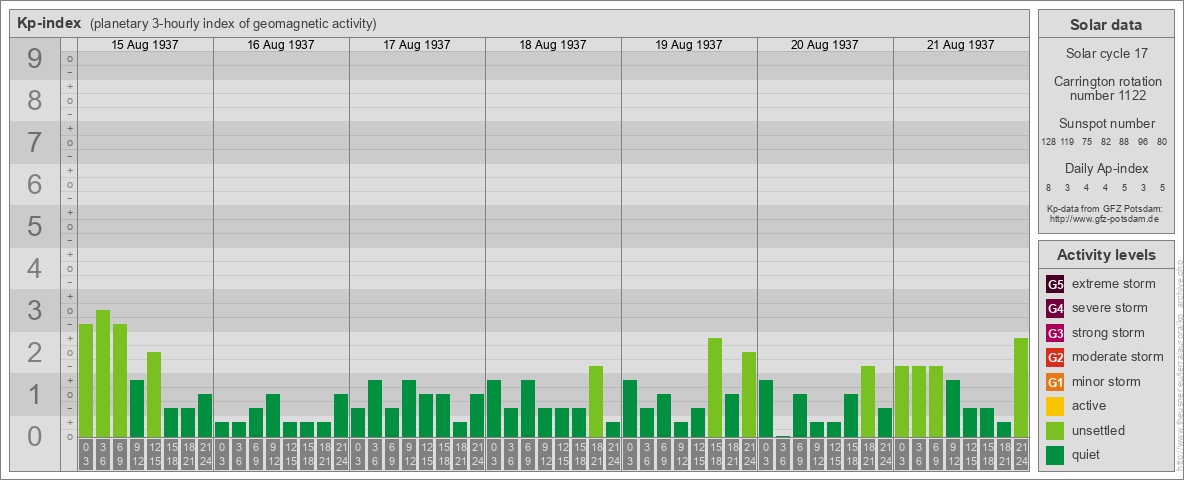Click the Kp scale number 0
Image resolution: width=1184 pixels, height=480 pixels.
[x=35, y=436]
